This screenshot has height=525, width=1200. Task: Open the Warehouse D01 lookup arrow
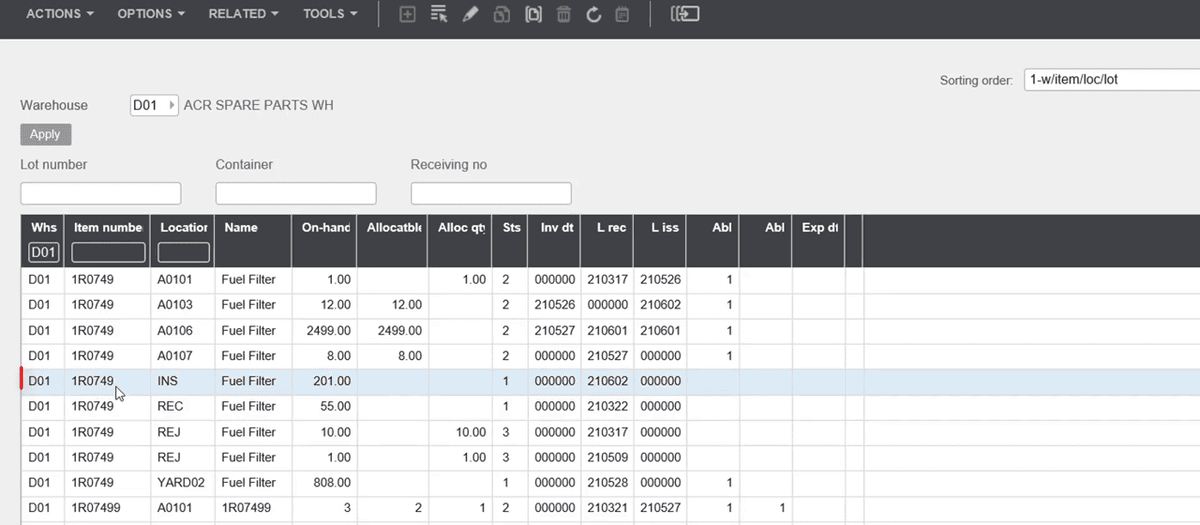tap(173, 105)
